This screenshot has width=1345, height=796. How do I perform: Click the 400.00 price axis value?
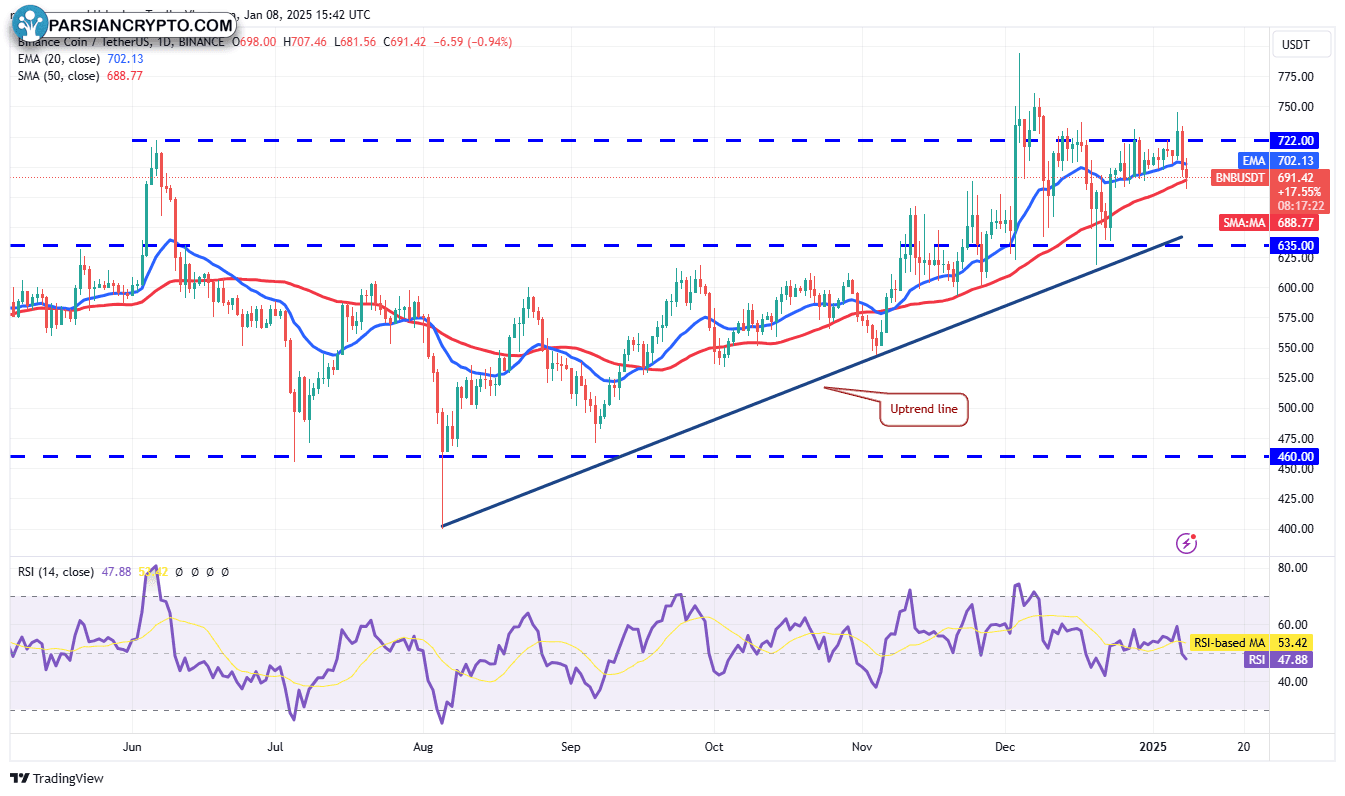pyautogui.click(x=1296, y=529)
